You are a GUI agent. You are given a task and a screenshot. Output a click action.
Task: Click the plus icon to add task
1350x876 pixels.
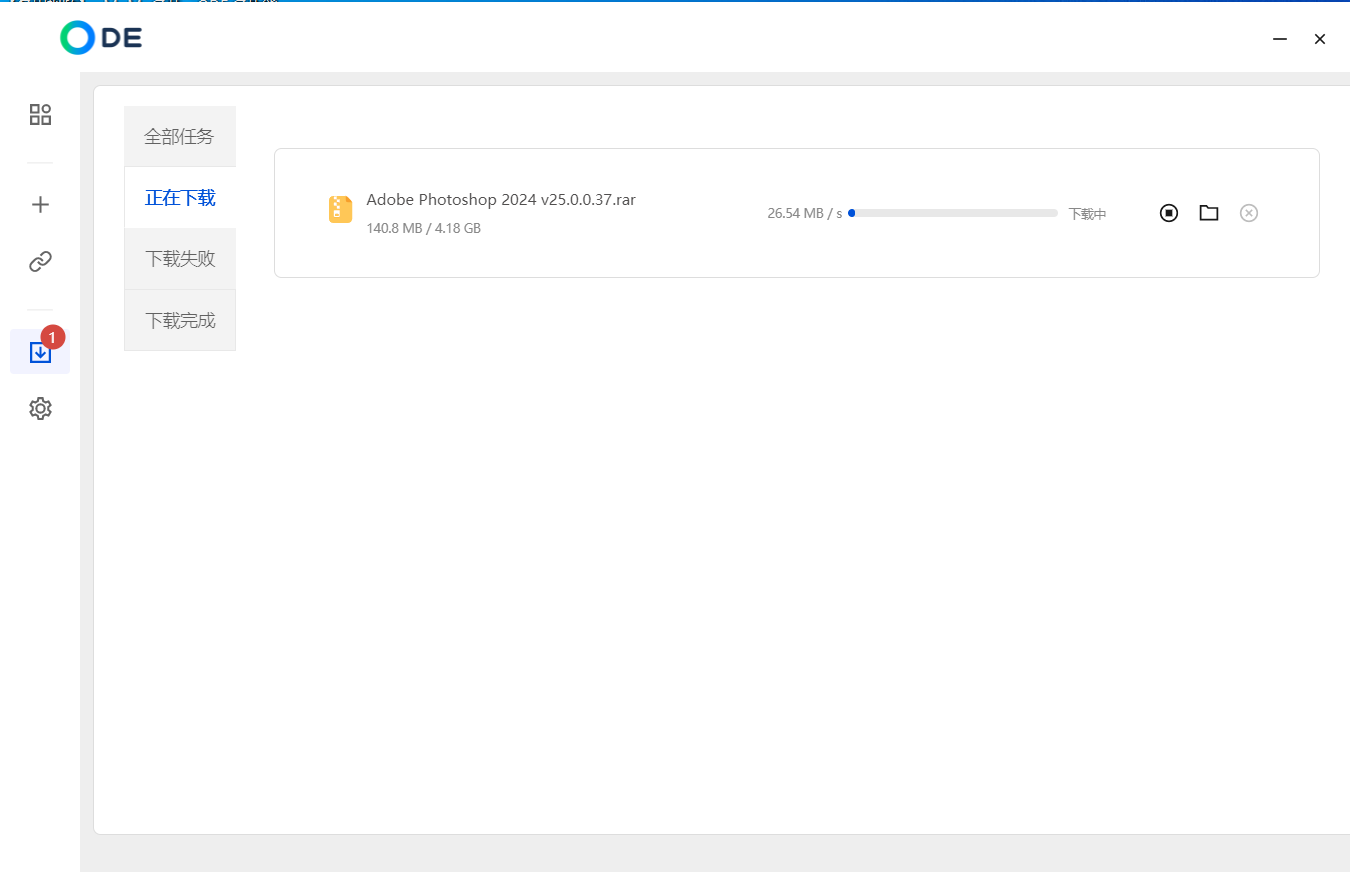[40, 205]
